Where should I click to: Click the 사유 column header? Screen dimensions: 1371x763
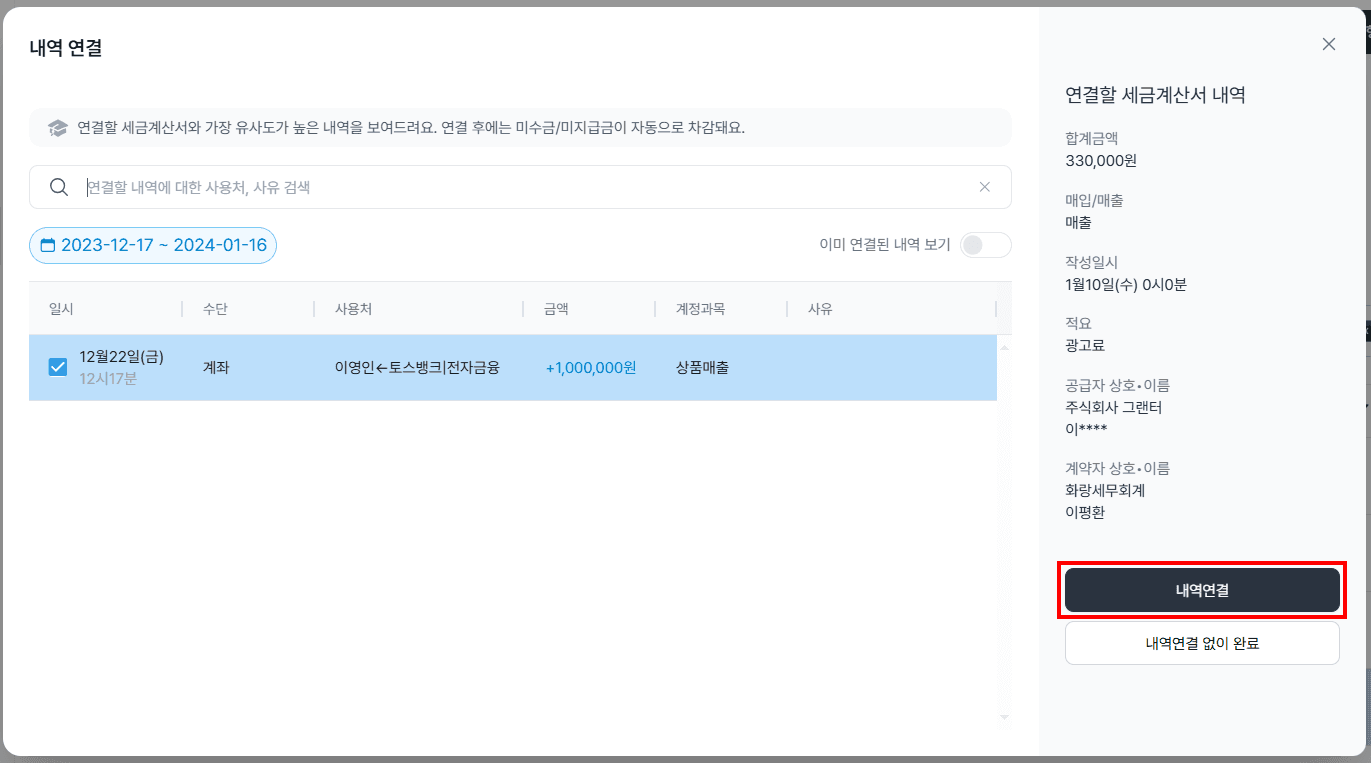click(821, 309)
